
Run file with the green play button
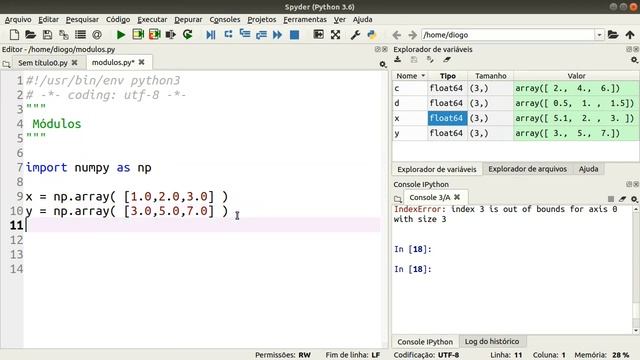(x=121, y=35)
